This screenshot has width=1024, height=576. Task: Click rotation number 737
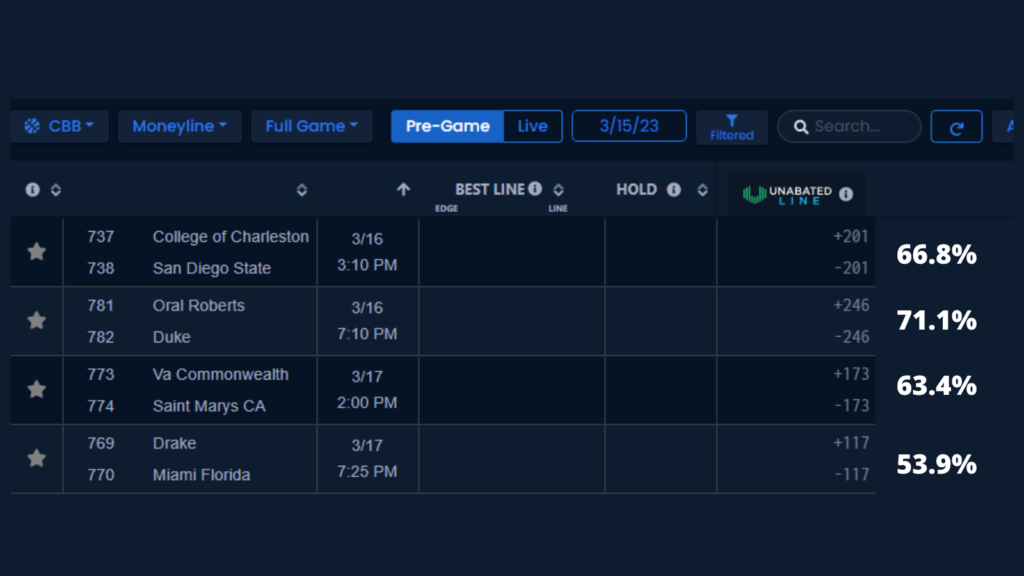101,236
